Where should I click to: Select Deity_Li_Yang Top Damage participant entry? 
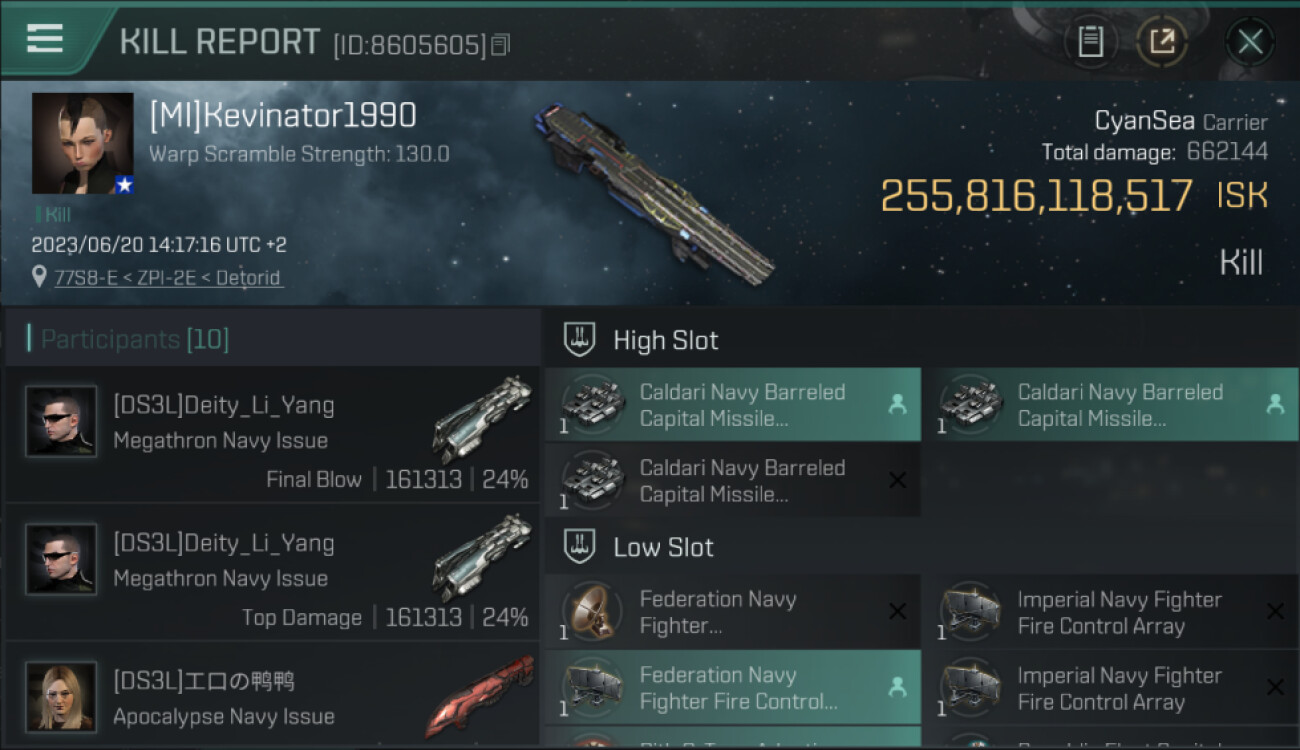click(x=272, y=573)
